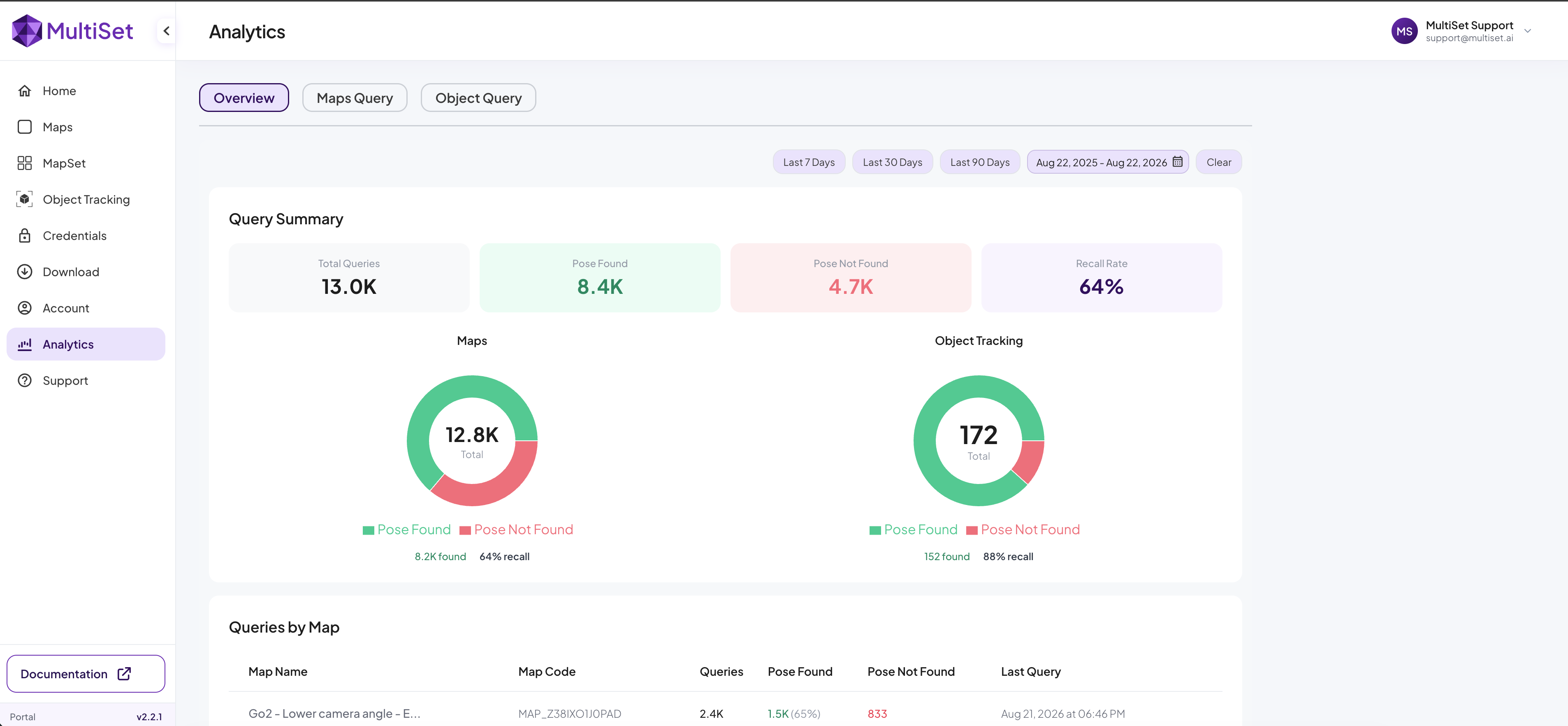Clear the date filter
Viewport: 1568px width, 726px height.
1219,162
